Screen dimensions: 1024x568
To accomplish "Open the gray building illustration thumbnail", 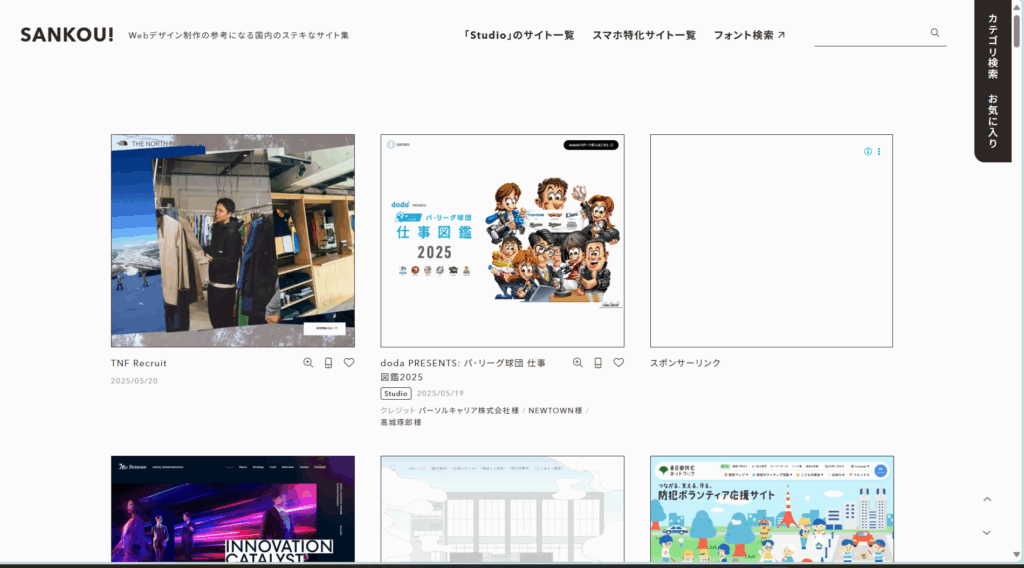I will (x=502, y=509).
